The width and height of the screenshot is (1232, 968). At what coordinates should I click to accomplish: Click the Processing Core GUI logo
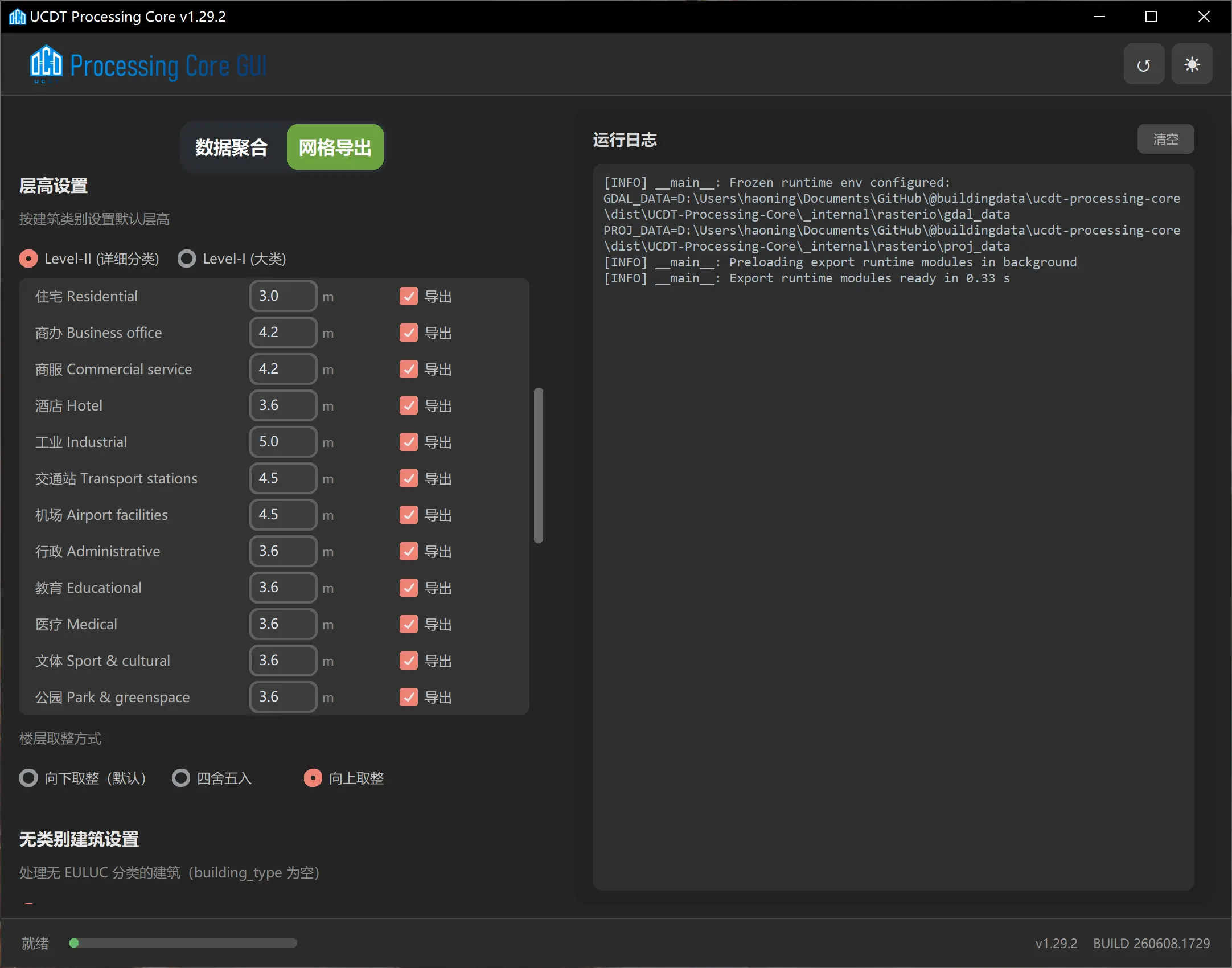click(x=149, y=65)
